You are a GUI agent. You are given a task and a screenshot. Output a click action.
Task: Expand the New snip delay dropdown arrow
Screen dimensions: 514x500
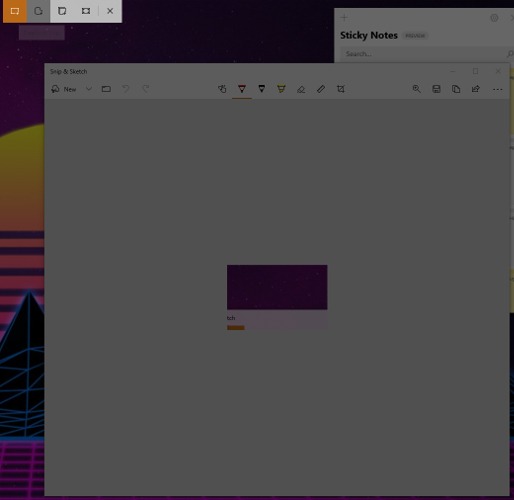(89, 89)
